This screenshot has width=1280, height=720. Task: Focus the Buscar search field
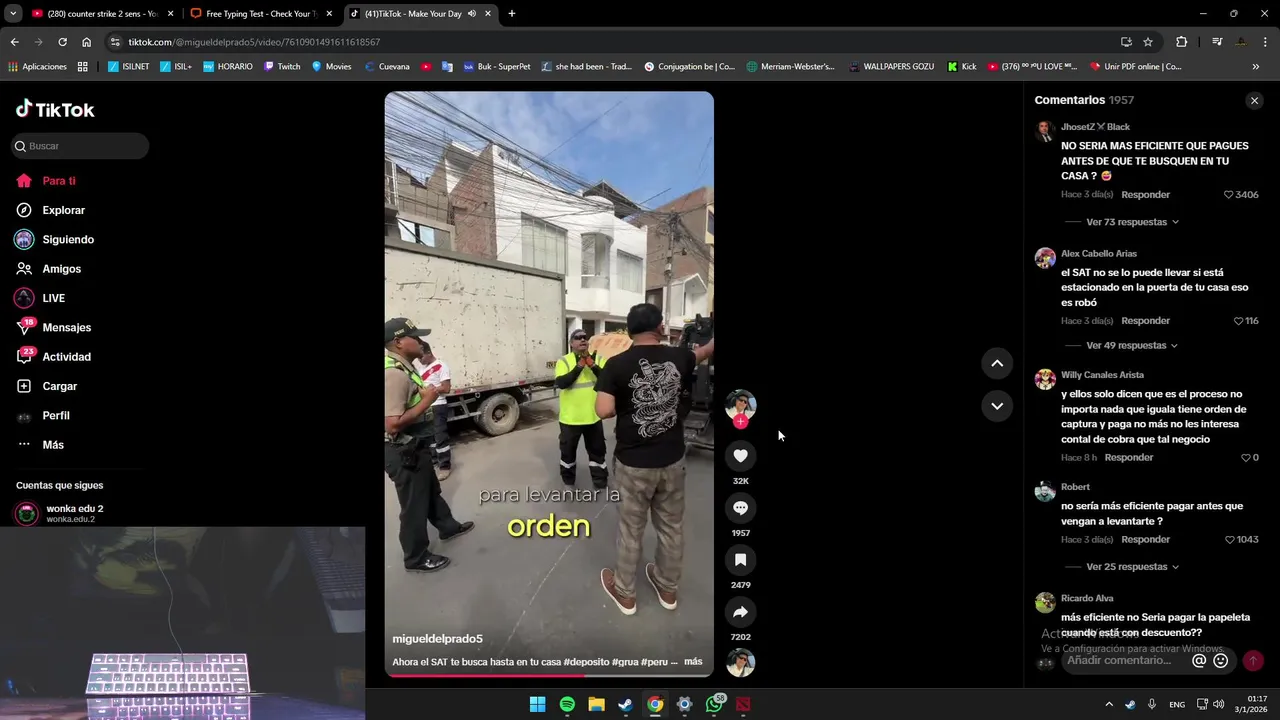[80, 146]
